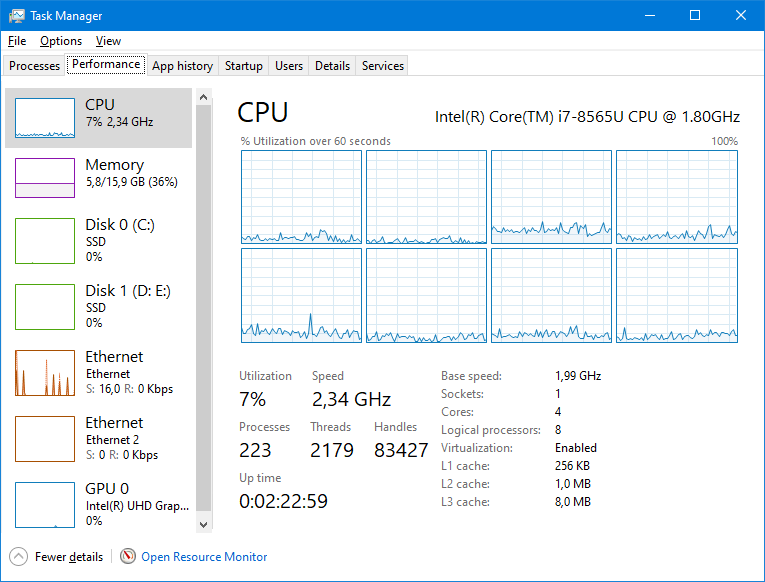Viewport: 765px width, 582px height.
Task: Collapse view with Fewer details chevron
Action: coord(18,557)
